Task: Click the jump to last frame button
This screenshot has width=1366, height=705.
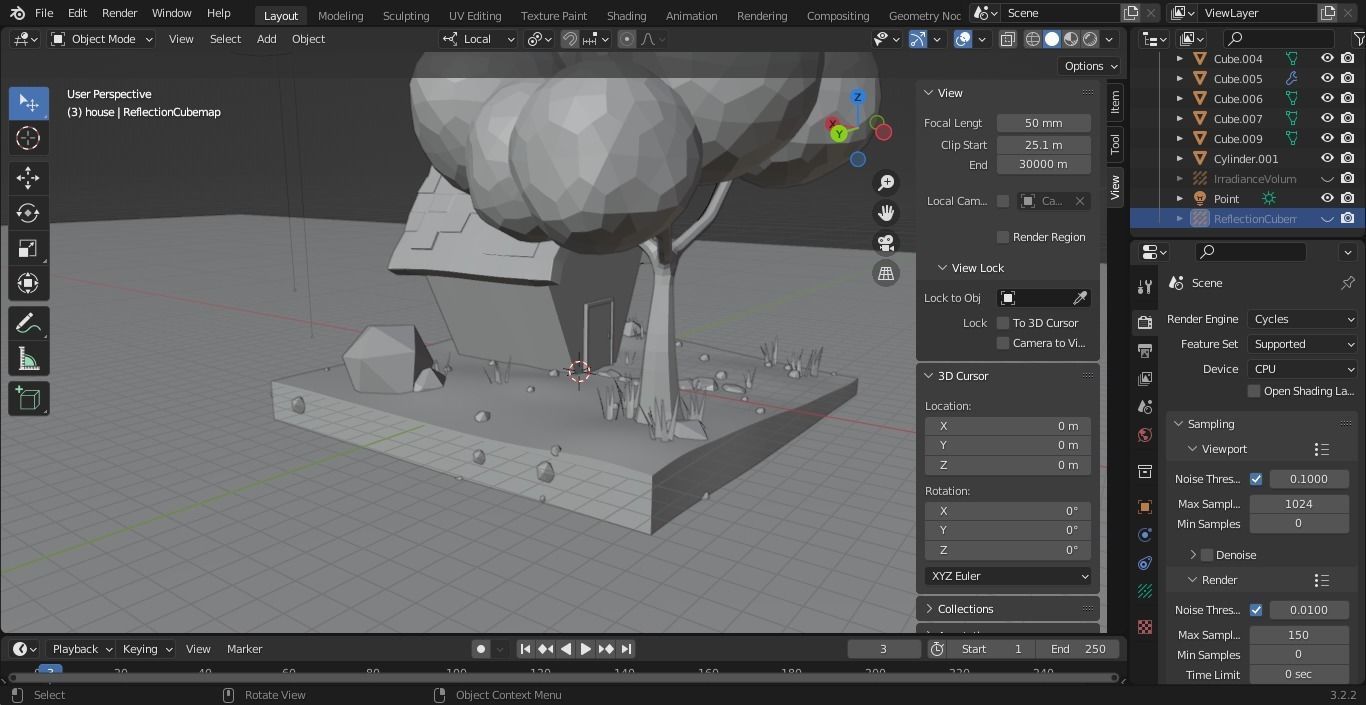Action: click(626, 649)
